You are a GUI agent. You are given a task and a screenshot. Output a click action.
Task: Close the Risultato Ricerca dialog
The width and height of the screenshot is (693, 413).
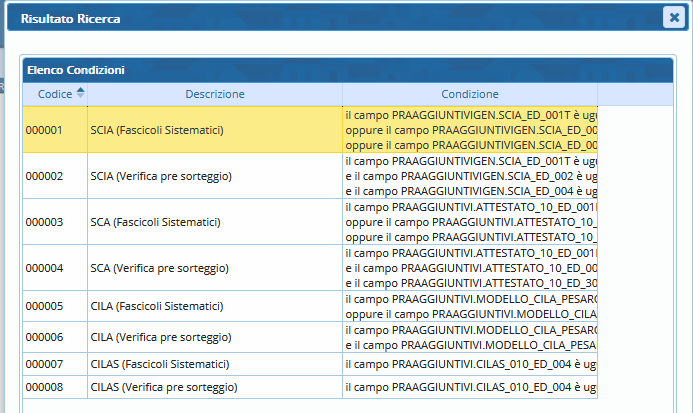coord(672,17)
